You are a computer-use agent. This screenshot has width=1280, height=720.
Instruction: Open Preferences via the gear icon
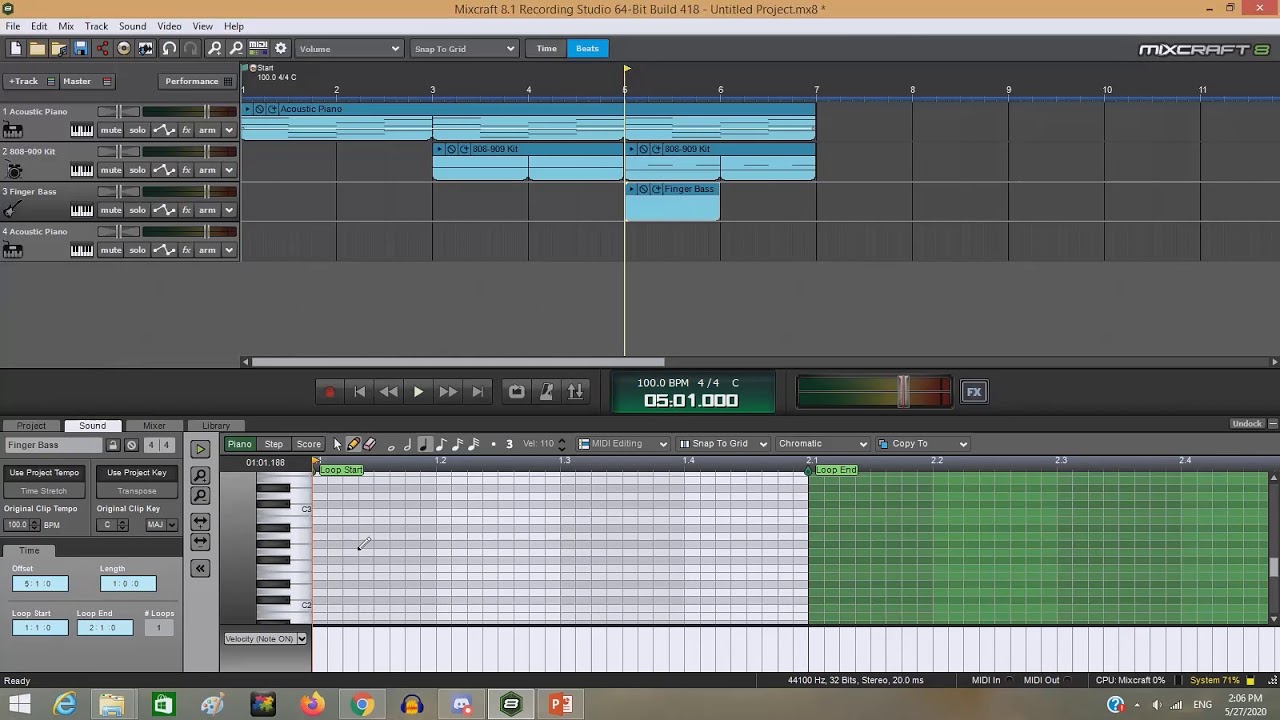click(x=281, y=48)
